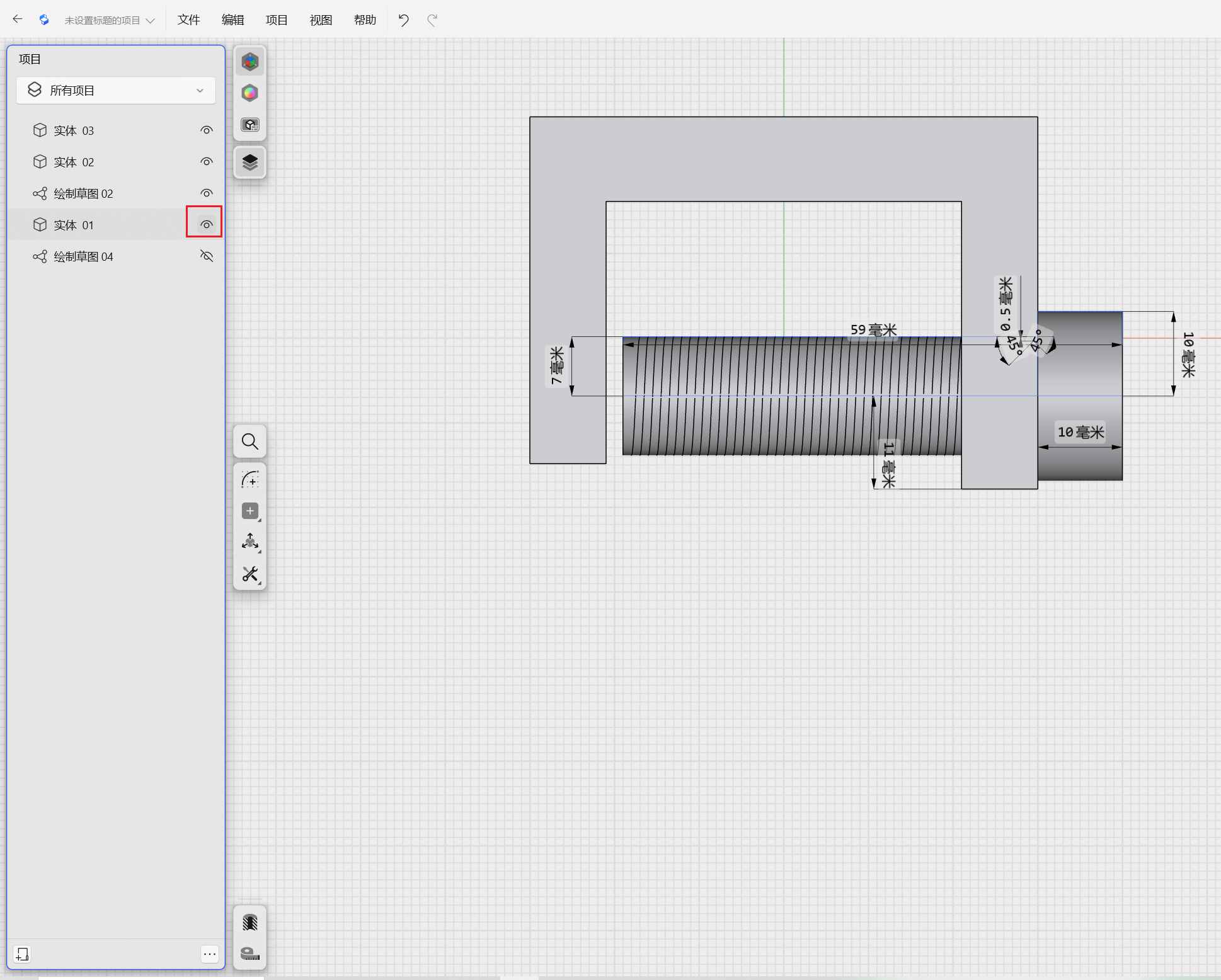The width and height of the screenshot is (1221, 980).
Task: Select the transform axes tool
Action: point(250,542)
